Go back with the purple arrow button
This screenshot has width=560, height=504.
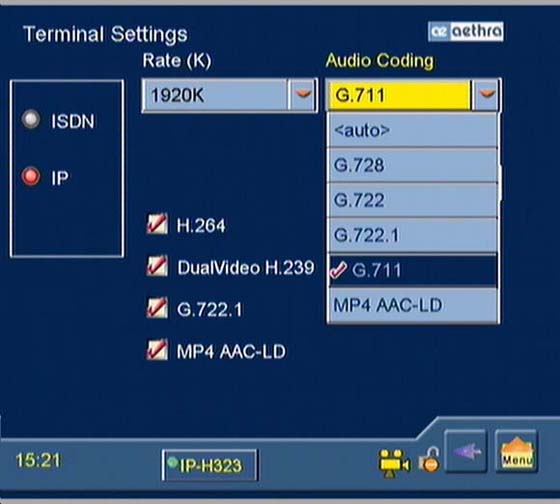pos(466,451)
